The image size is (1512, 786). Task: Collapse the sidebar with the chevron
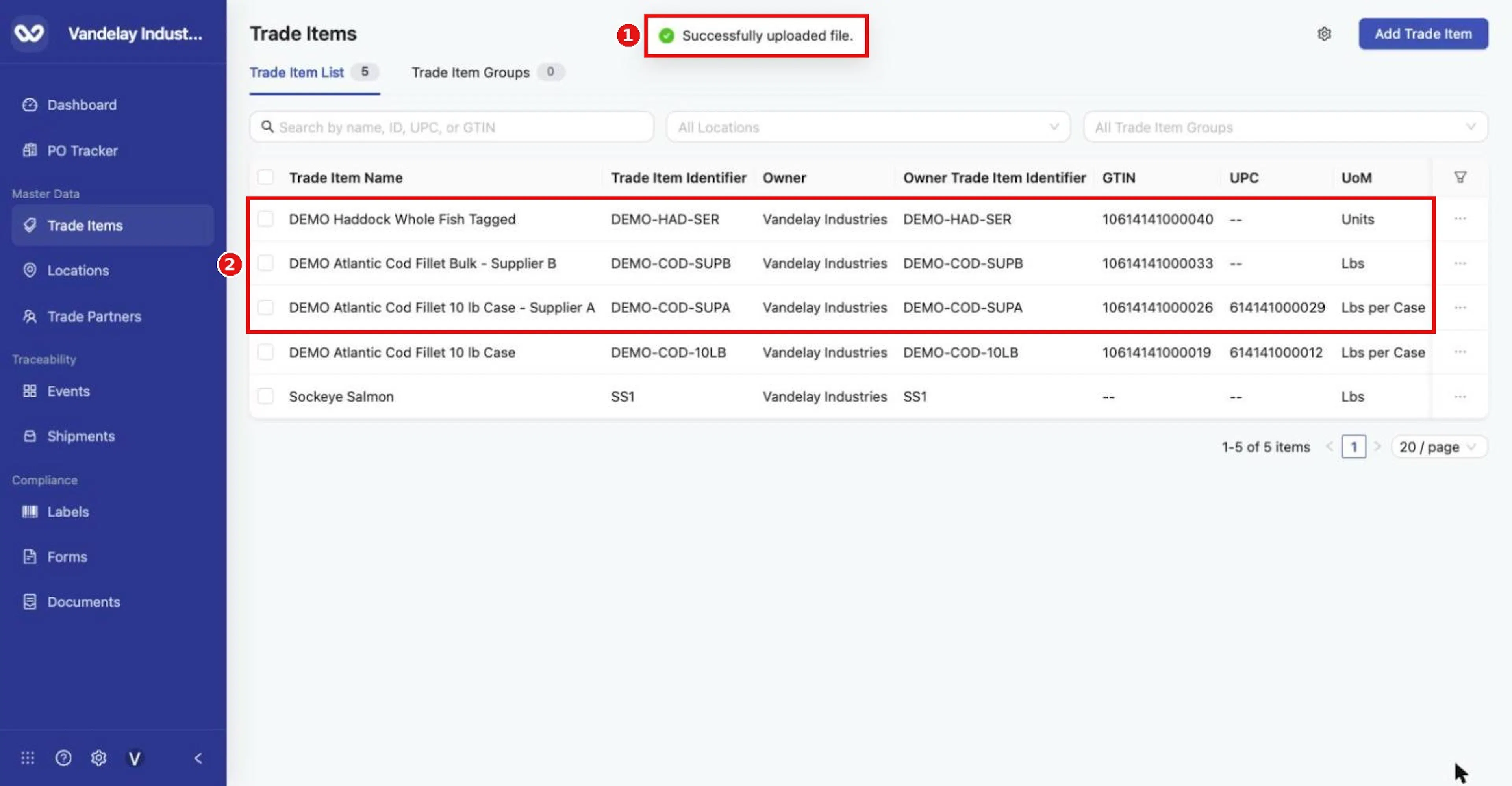coord(198,758)
